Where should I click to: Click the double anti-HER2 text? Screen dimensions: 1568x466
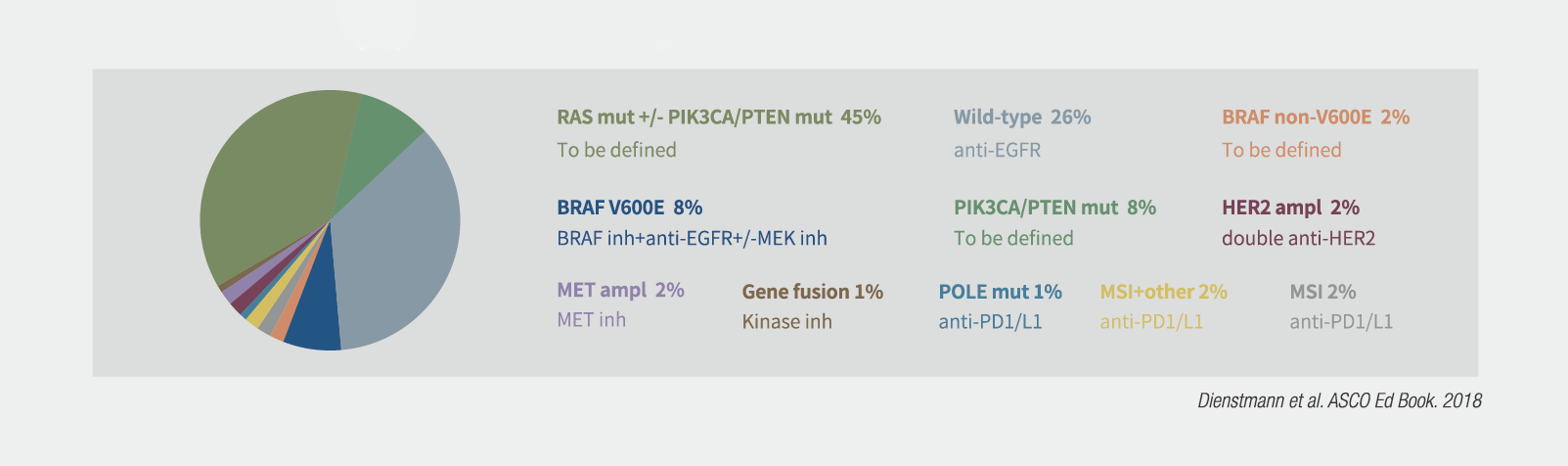point(1298,238)
